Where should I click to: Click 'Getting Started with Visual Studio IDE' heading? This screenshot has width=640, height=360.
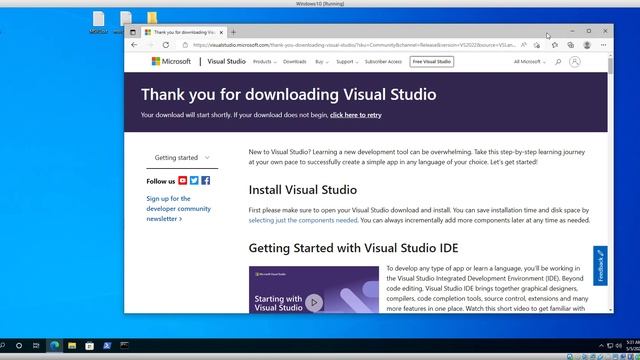click(x=353, y=248)
